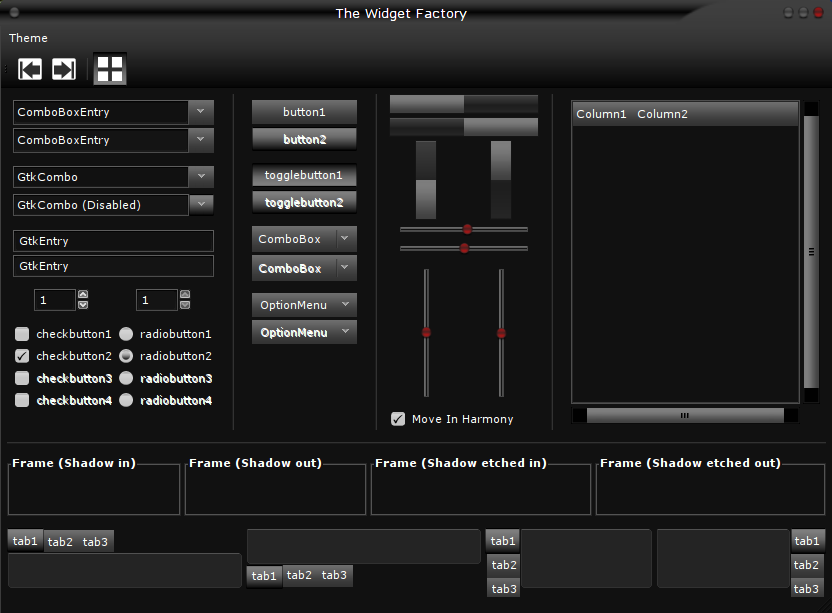Screen dimensions: 832x613
Task: Click the first ComboBoxEntry text field
Action: [100, 112]
